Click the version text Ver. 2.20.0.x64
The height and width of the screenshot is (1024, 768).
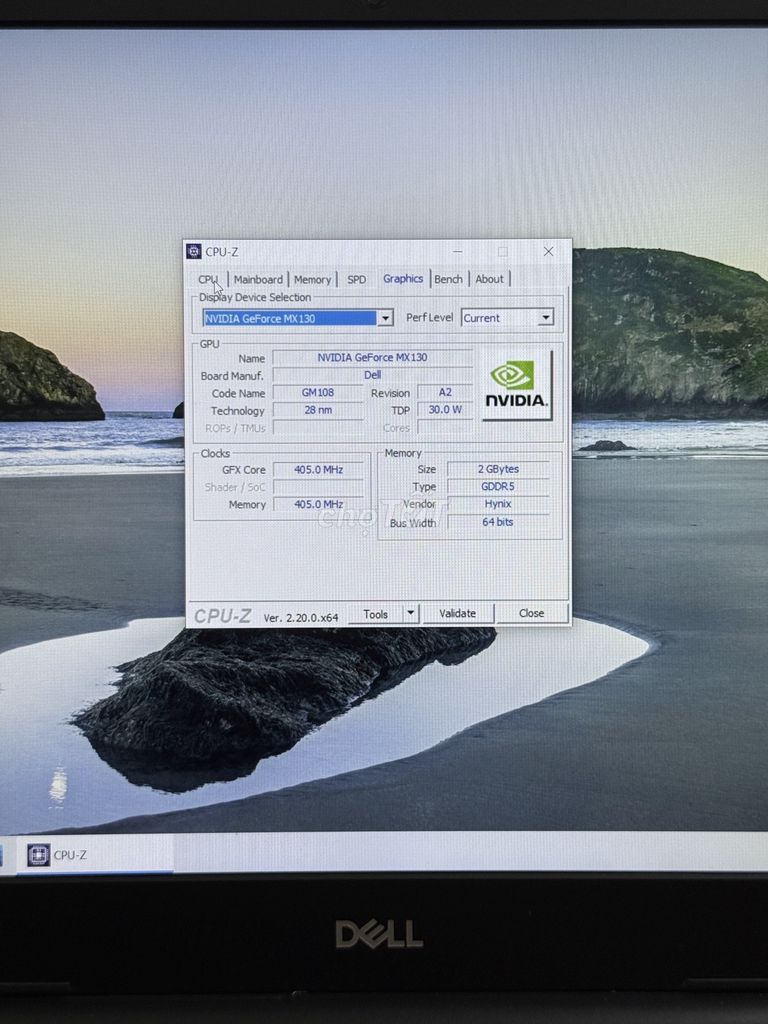click(301, 617)
